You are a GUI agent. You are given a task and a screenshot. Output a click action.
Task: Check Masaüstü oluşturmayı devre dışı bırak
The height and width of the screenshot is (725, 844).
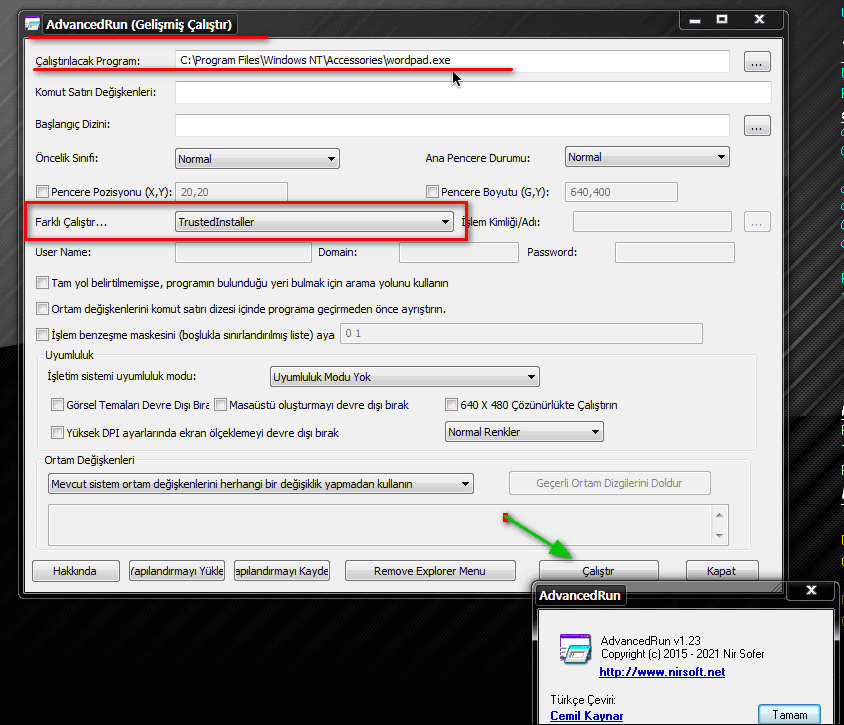click(220, 404)
